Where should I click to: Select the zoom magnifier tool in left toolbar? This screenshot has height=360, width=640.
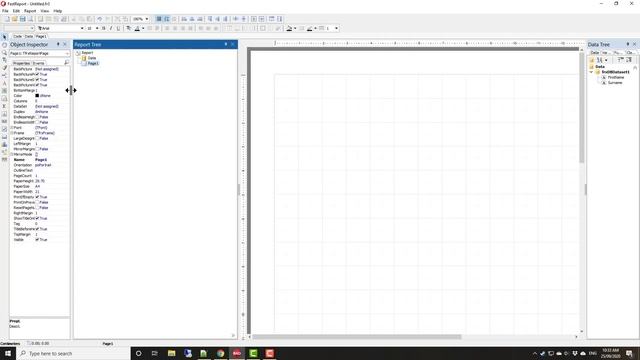click(x=4, y=53)
